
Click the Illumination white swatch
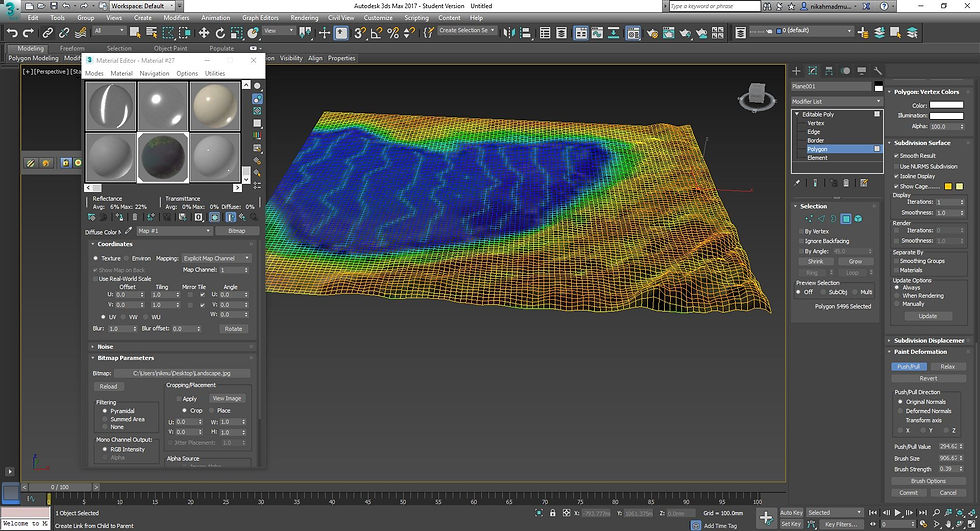946,116
